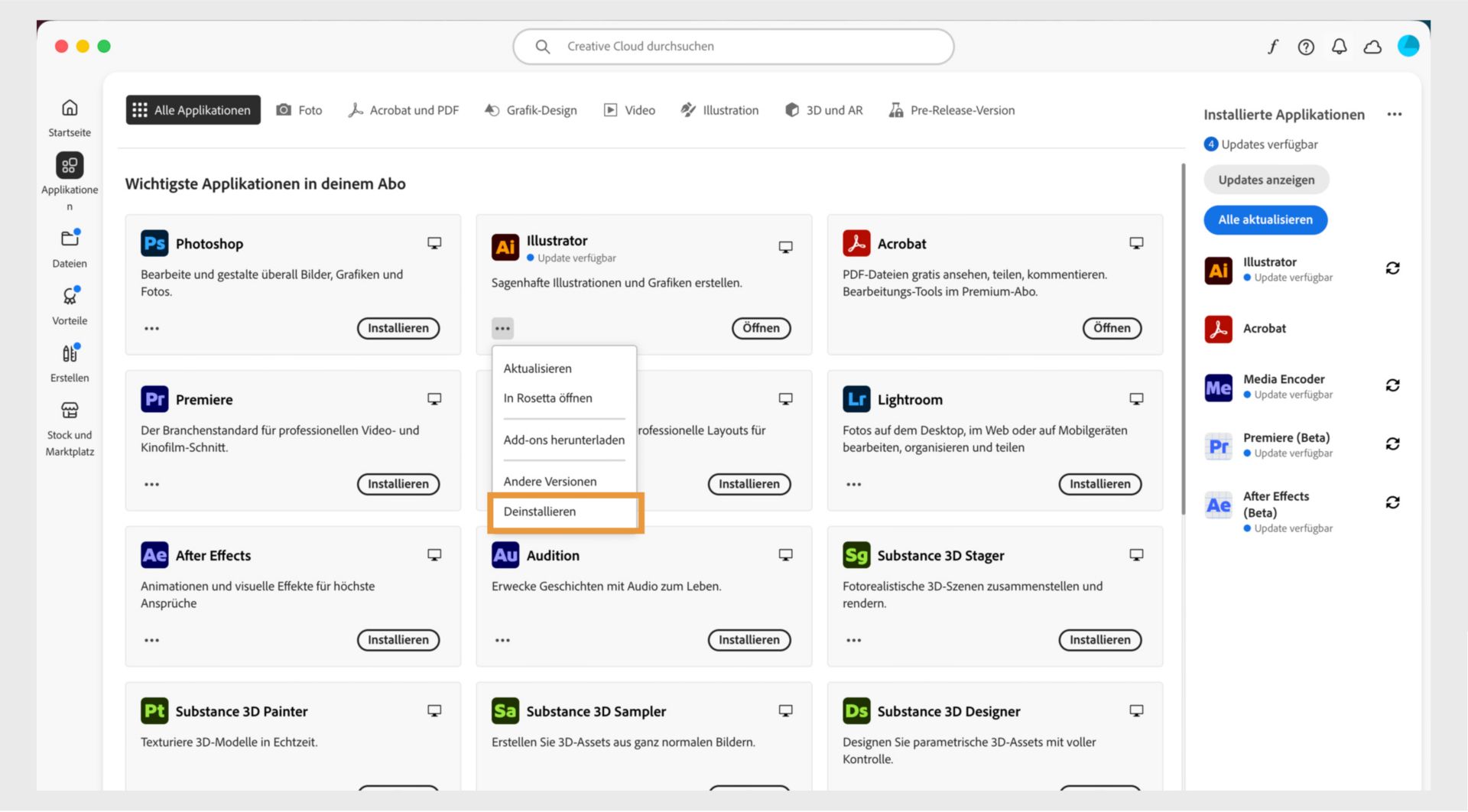Click the Acrobat icon in its card

tap(856, 243)
